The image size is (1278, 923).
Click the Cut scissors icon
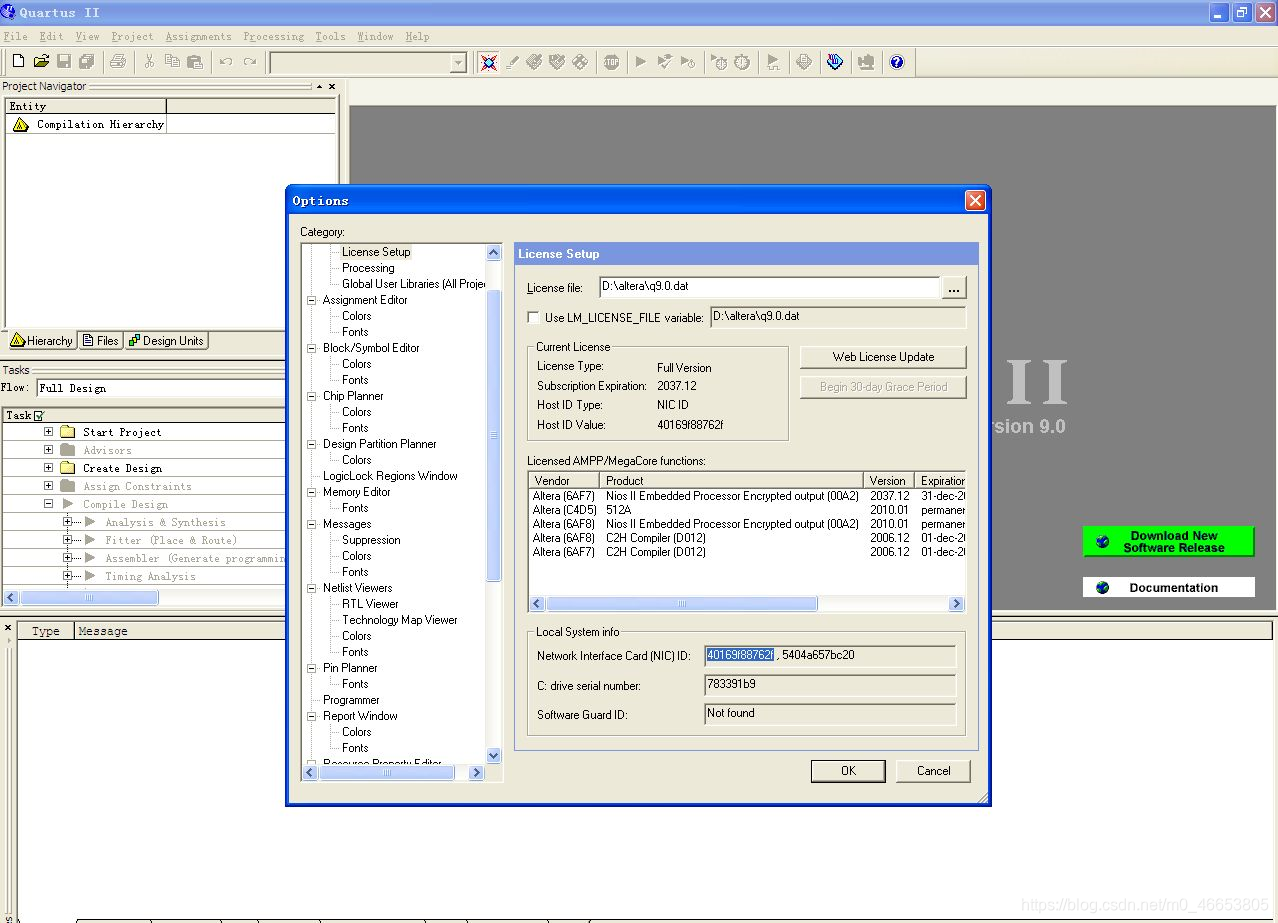(x=149, y=62)
